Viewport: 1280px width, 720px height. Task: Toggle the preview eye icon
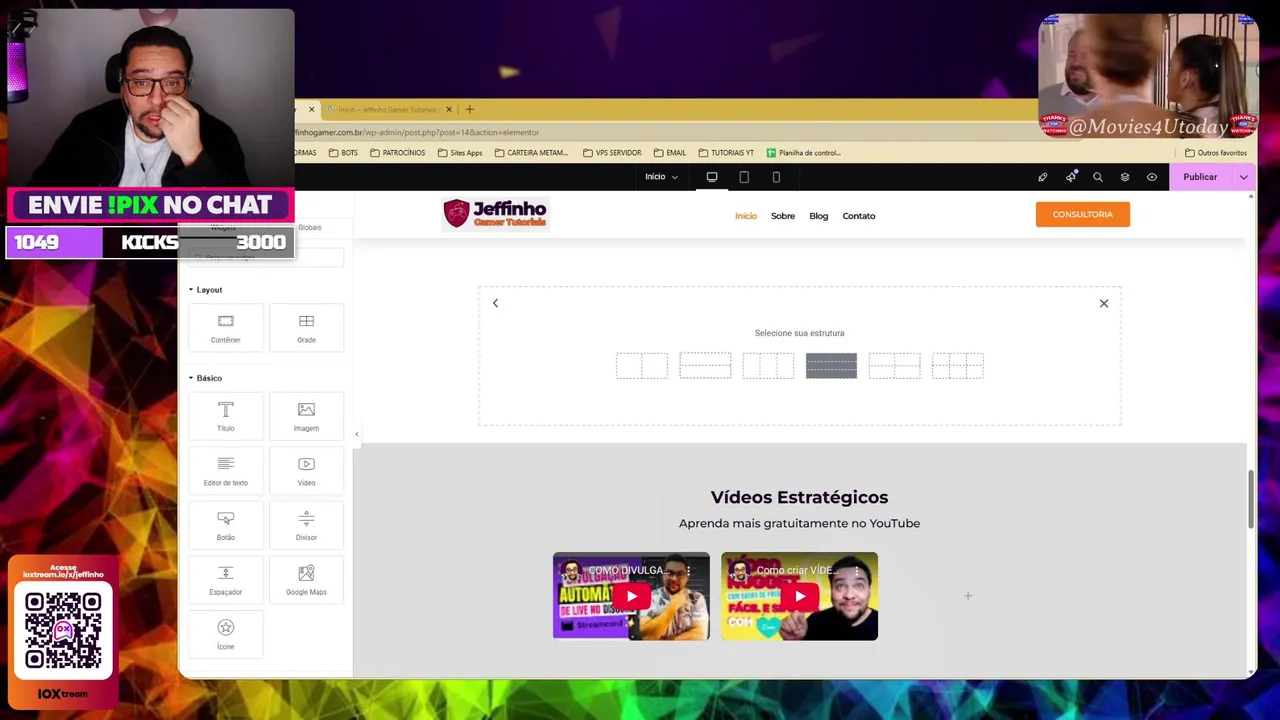coord(1152,177)
